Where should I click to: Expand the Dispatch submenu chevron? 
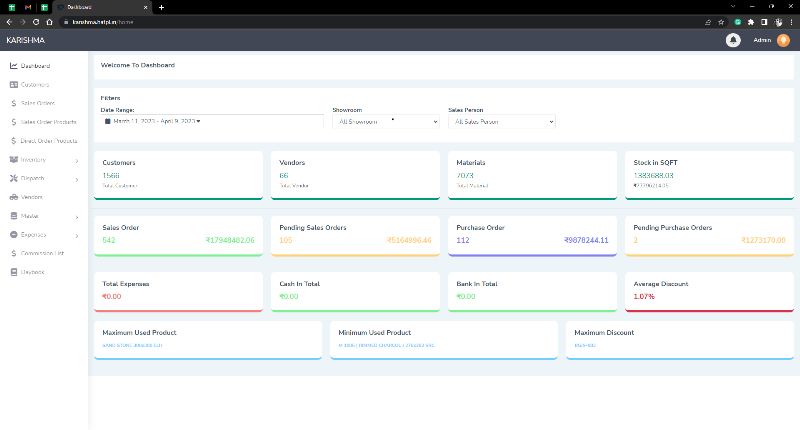77,180
